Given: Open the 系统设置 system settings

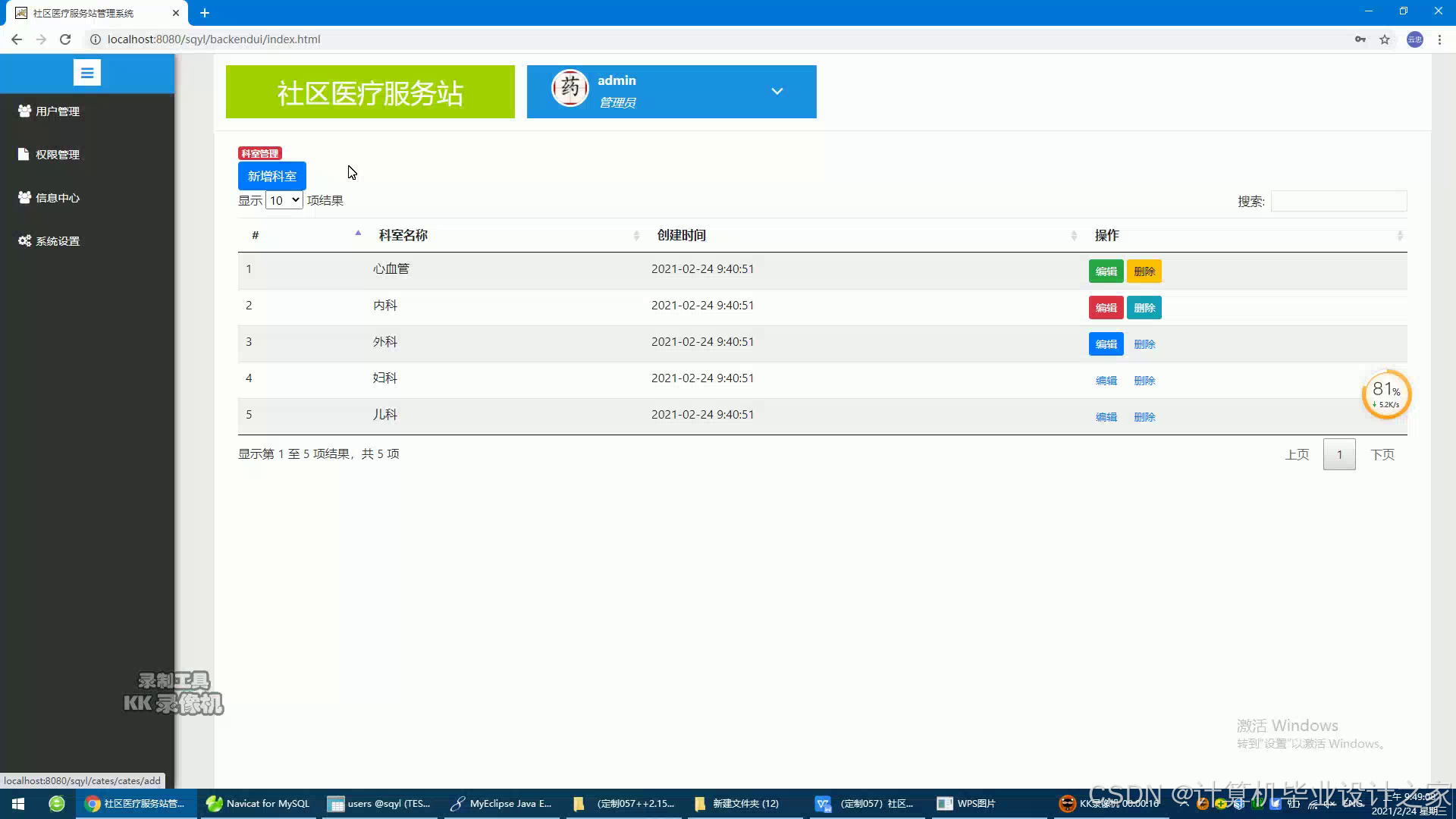Looking at the screenshot, I should (57, 240).
